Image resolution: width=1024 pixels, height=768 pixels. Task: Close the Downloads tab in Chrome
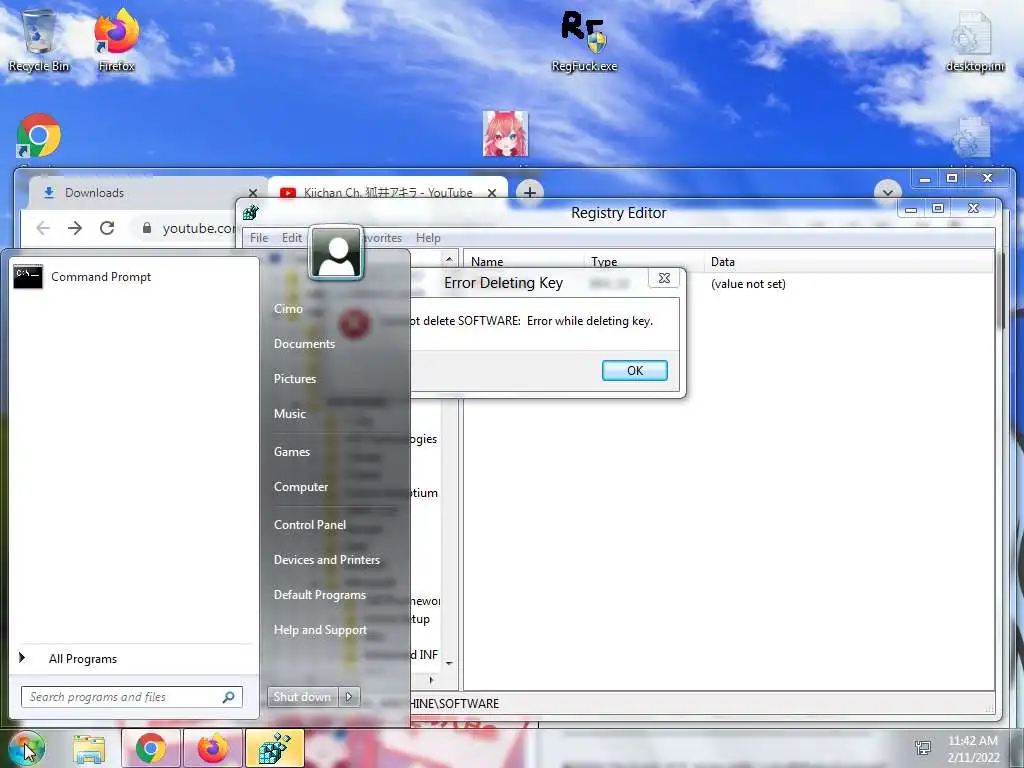(x=253, y=193)
